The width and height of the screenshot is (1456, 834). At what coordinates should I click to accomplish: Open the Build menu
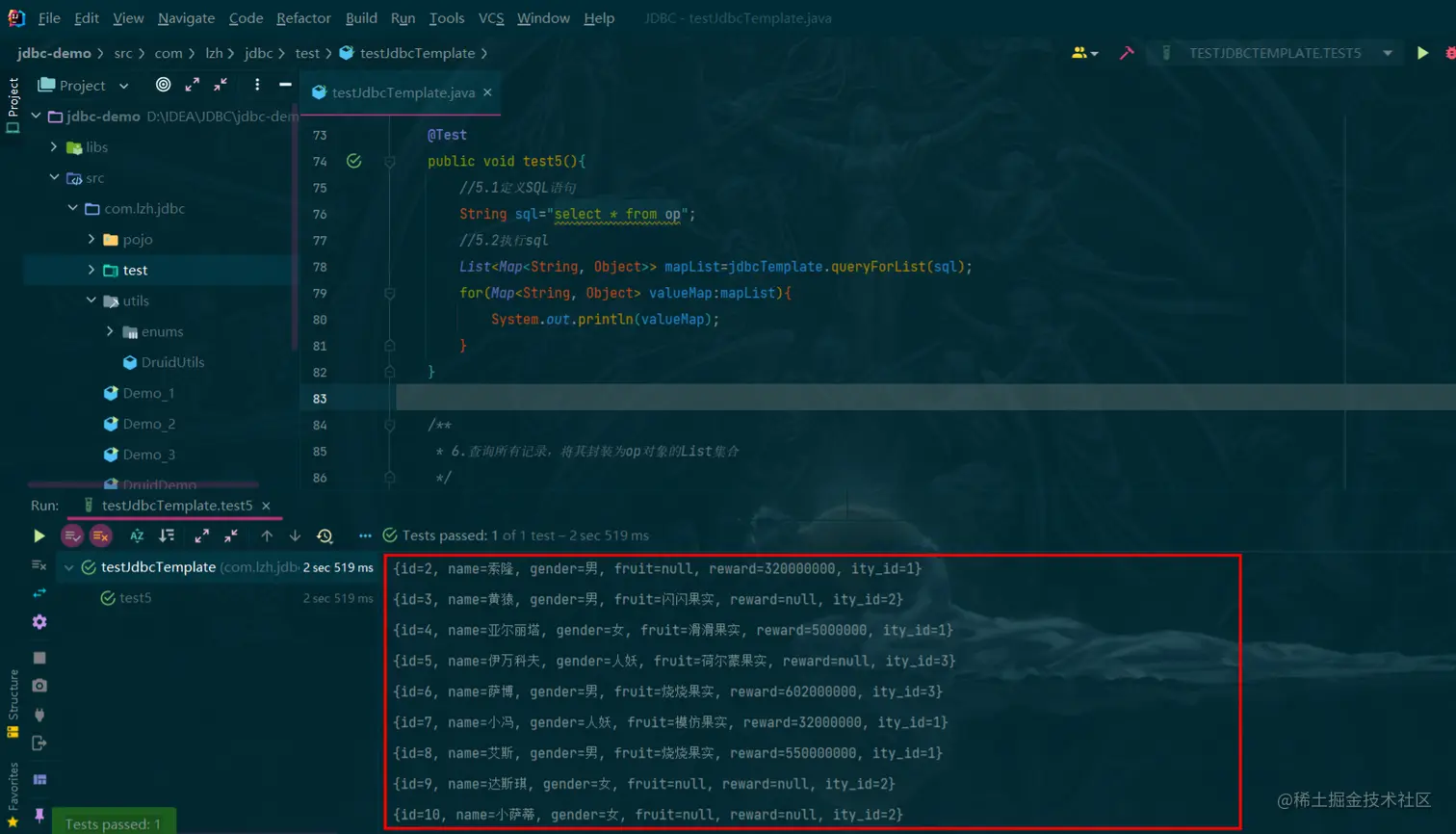[x=361, y=17]
